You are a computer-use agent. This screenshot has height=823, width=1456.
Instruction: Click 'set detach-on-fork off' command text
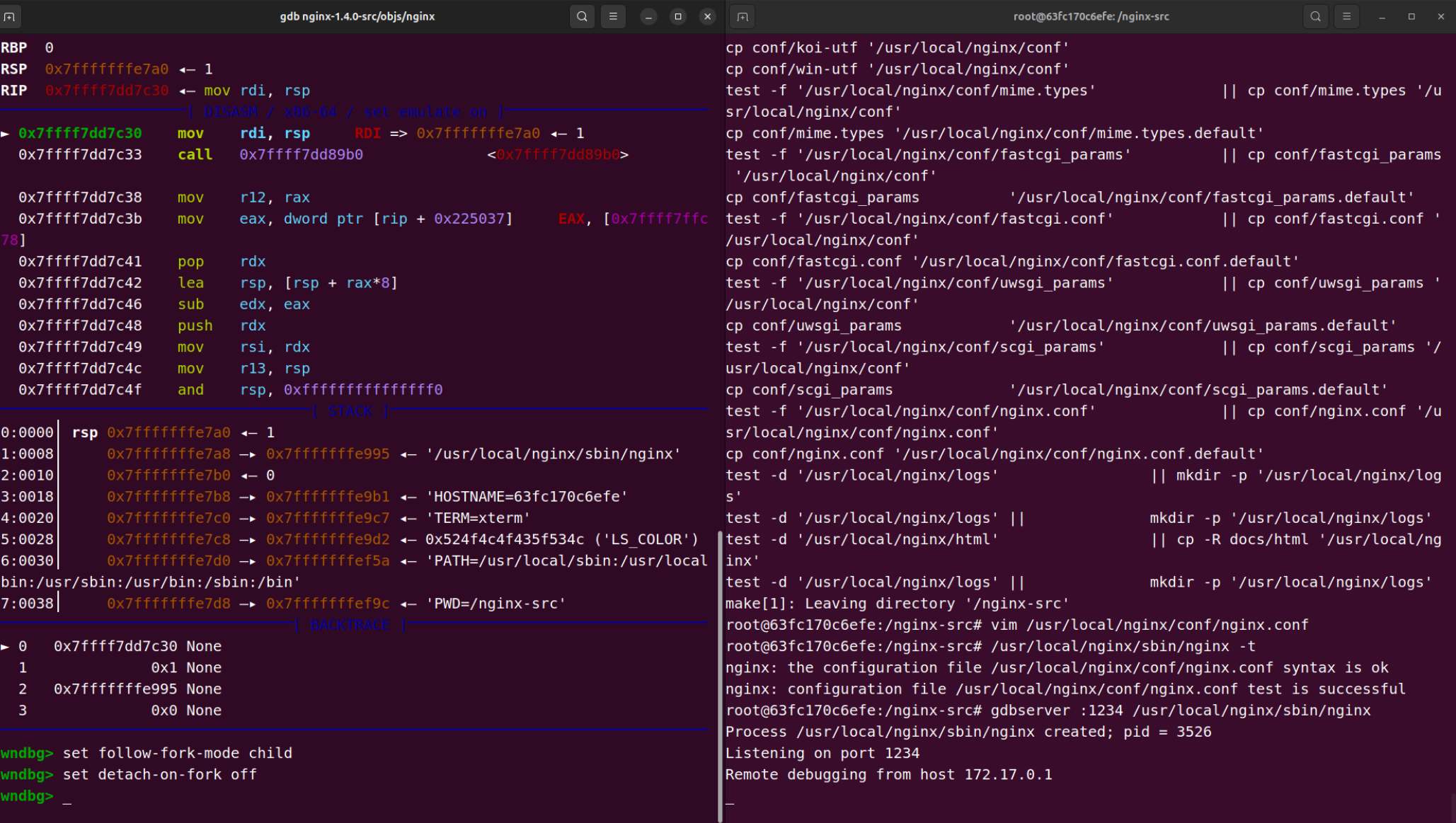click(160, 774)
